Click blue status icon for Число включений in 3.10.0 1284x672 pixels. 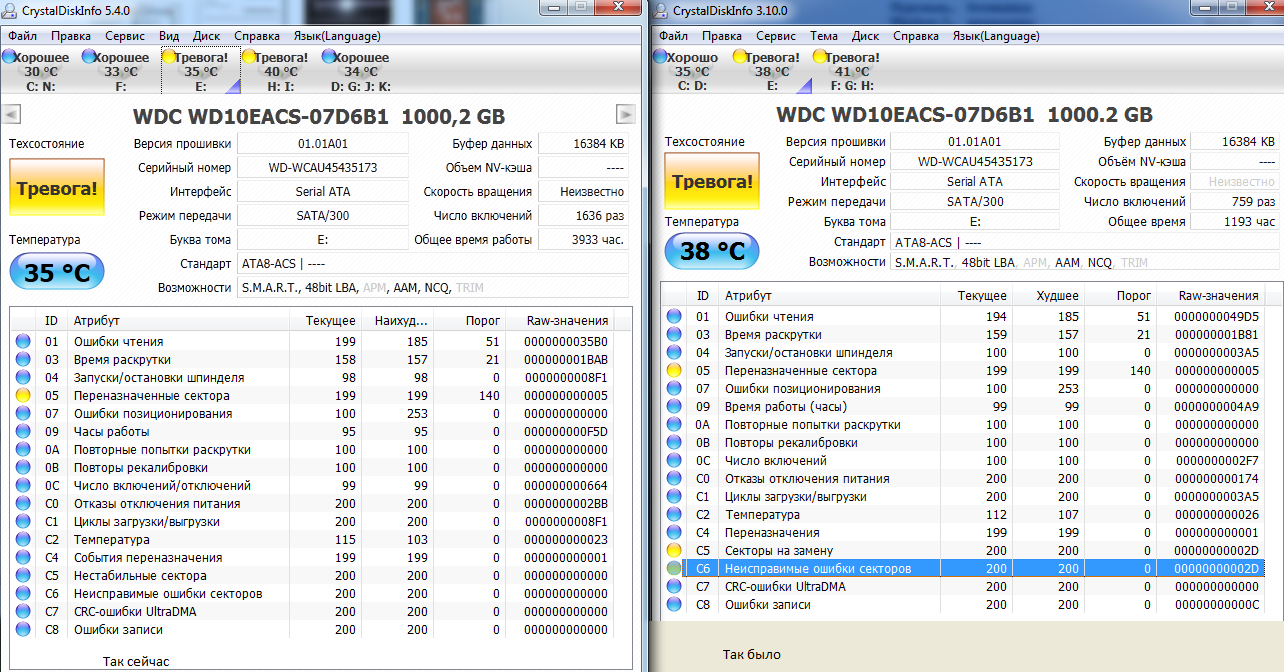click(675, 460)
